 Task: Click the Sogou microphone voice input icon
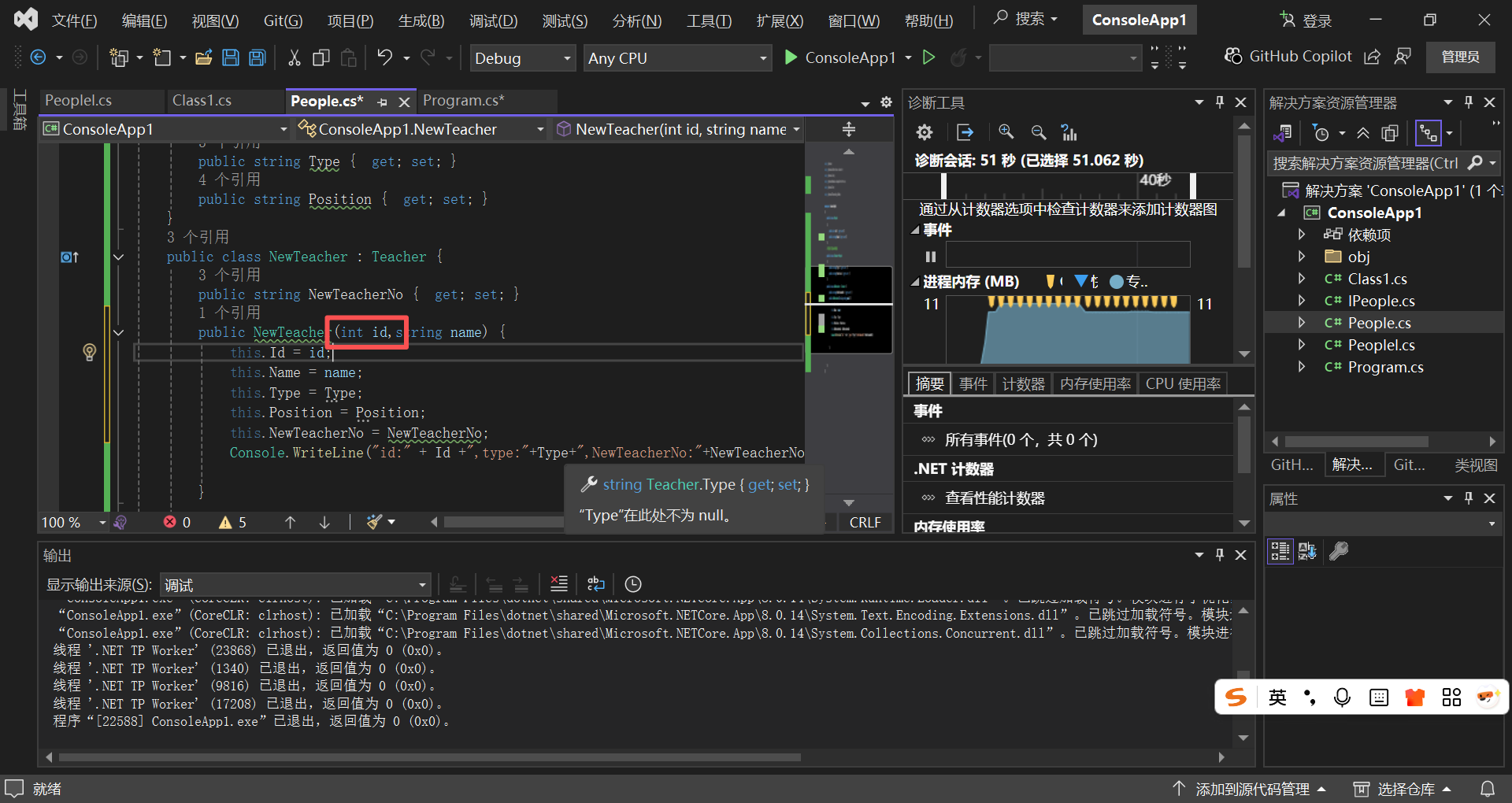click(1343, 698)
